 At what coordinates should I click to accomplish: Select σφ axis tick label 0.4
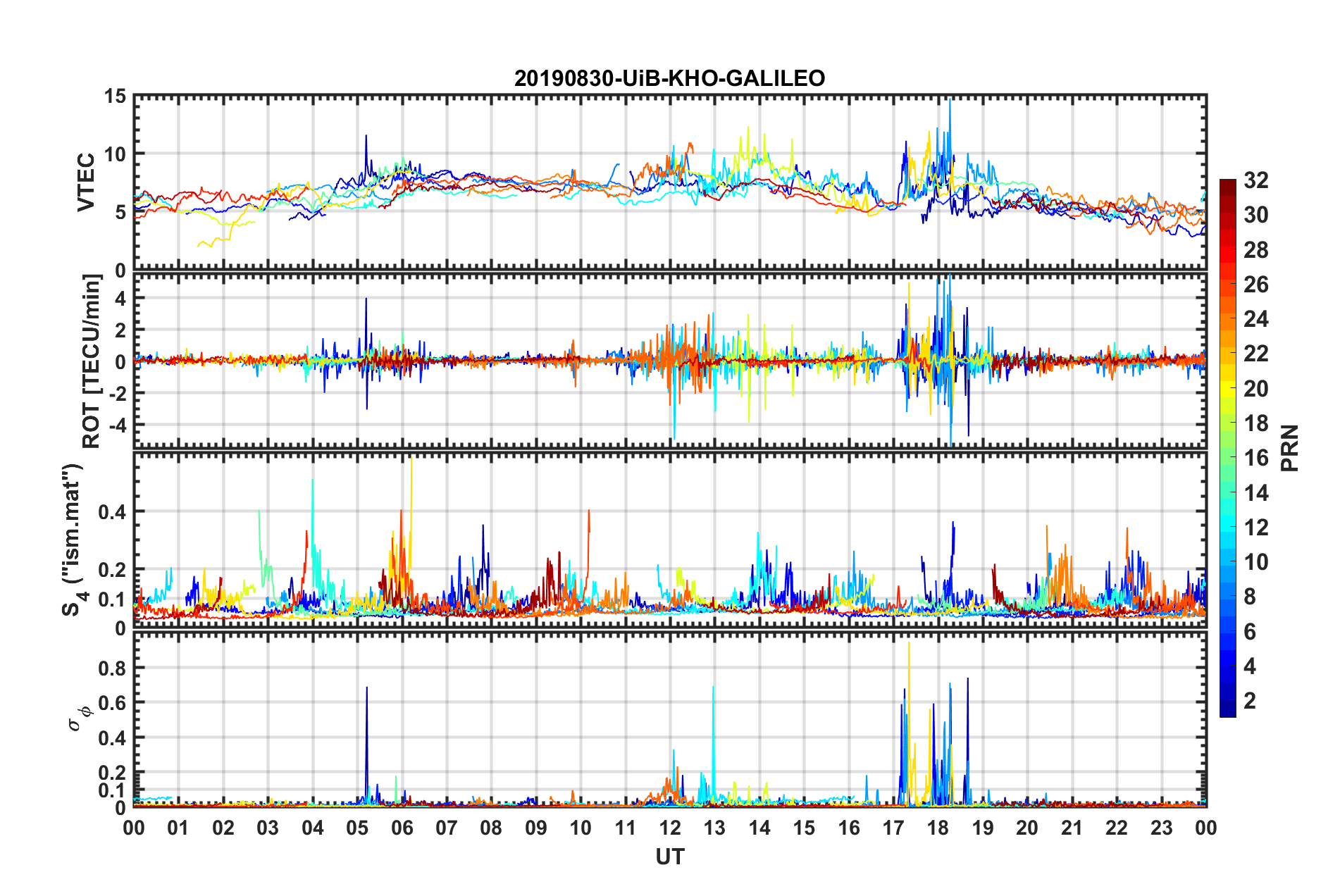112,738
